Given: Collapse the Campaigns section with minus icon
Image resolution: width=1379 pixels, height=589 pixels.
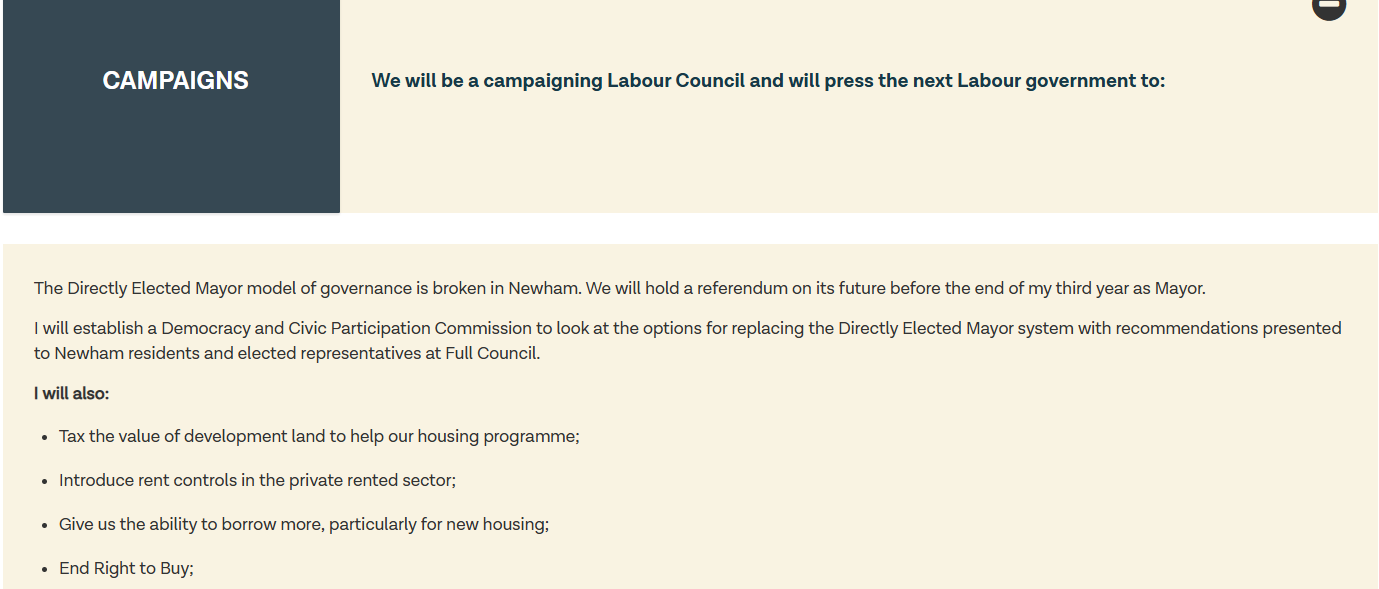Looking at the screenshot, I should [1329, 6].
